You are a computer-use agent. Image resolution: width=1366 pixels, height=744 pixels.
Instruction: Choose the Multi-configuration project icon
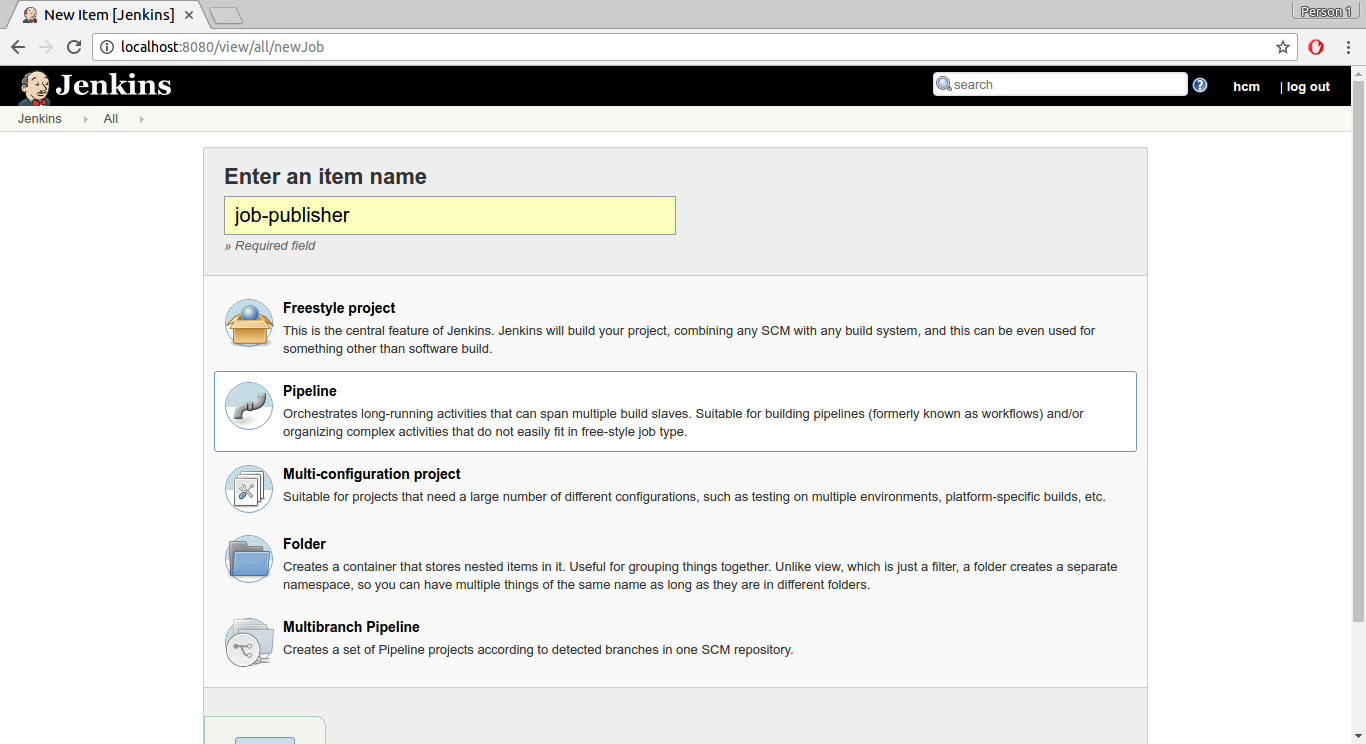tap(249, 489)
